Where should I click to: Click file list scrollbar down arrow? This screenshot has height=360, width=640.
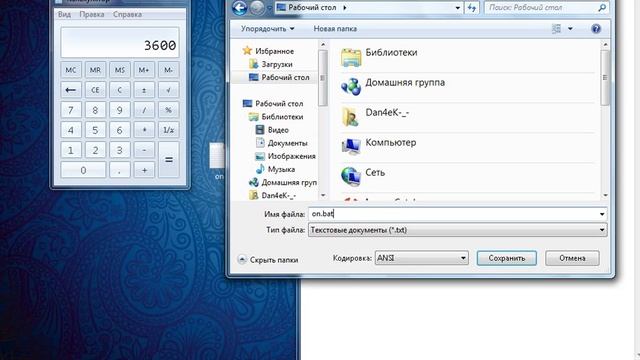[x=605, y=196]
